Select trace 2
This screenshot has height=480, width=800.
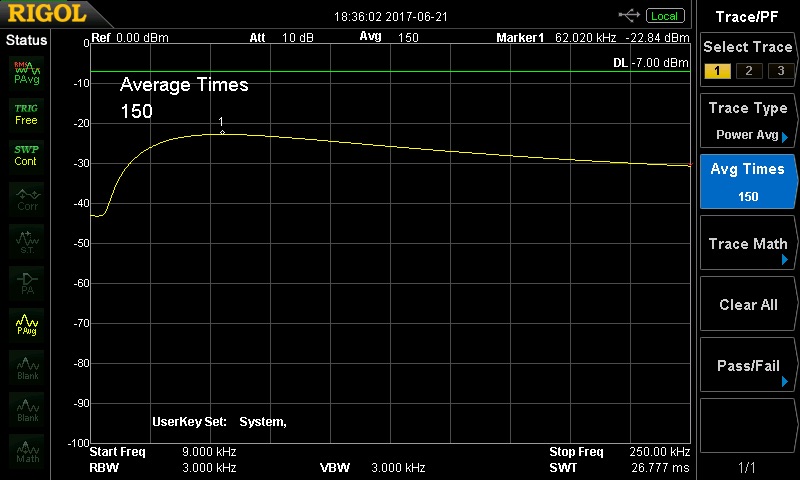(x=748, y=70)
